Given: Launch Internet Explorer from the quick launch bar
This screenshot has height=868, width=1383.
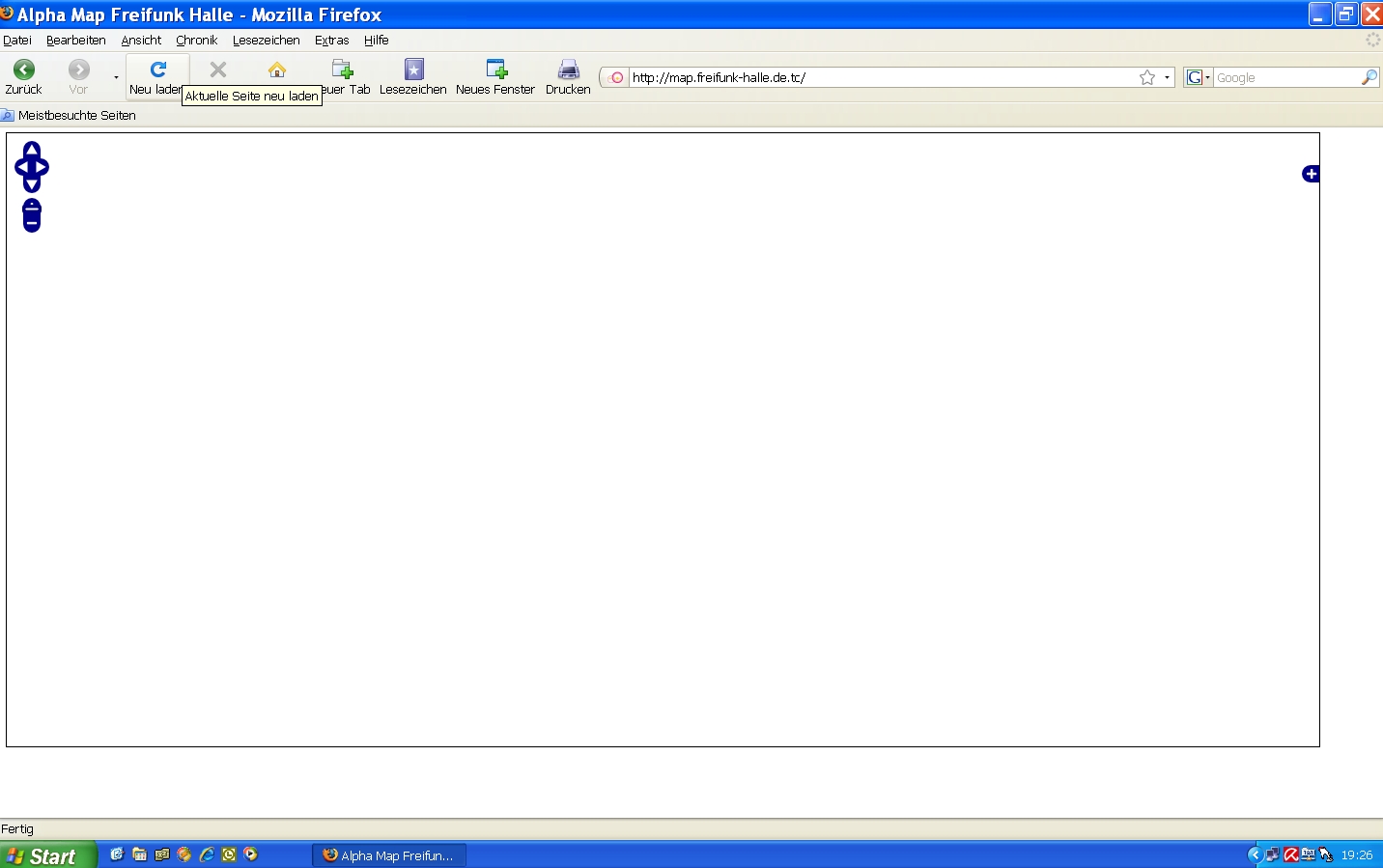Looking at the screenshot, I should pyautogui.click(x=207, y=854).
